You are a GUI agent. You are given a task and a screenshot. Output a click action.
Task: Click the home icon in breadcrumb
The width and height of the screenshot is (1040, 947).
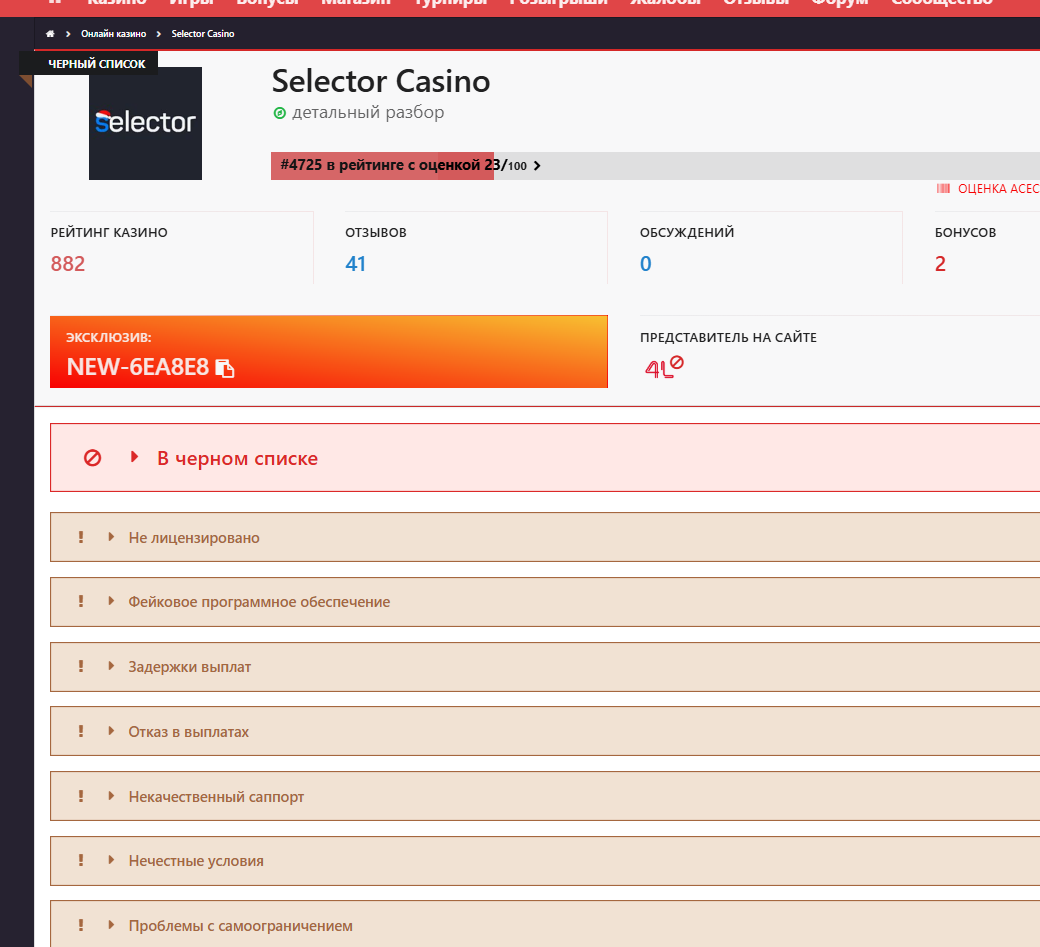(50, 34)
